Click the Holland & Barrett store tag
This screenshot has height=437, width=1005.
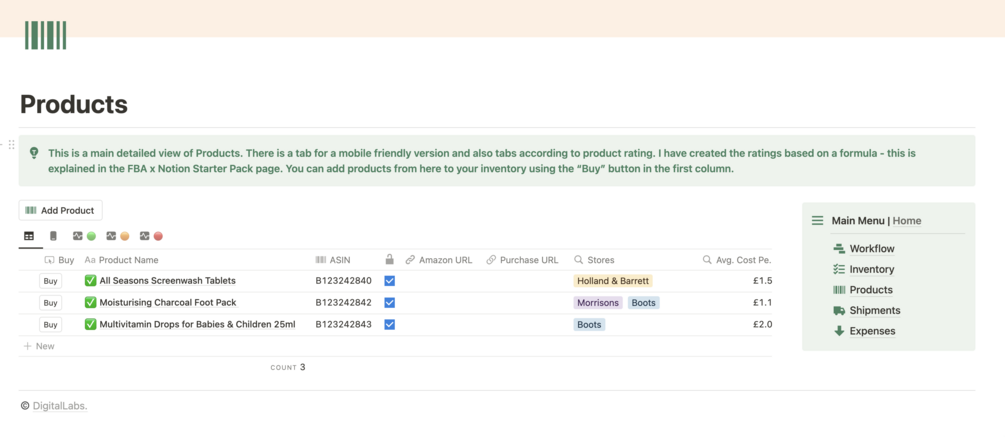613,281
